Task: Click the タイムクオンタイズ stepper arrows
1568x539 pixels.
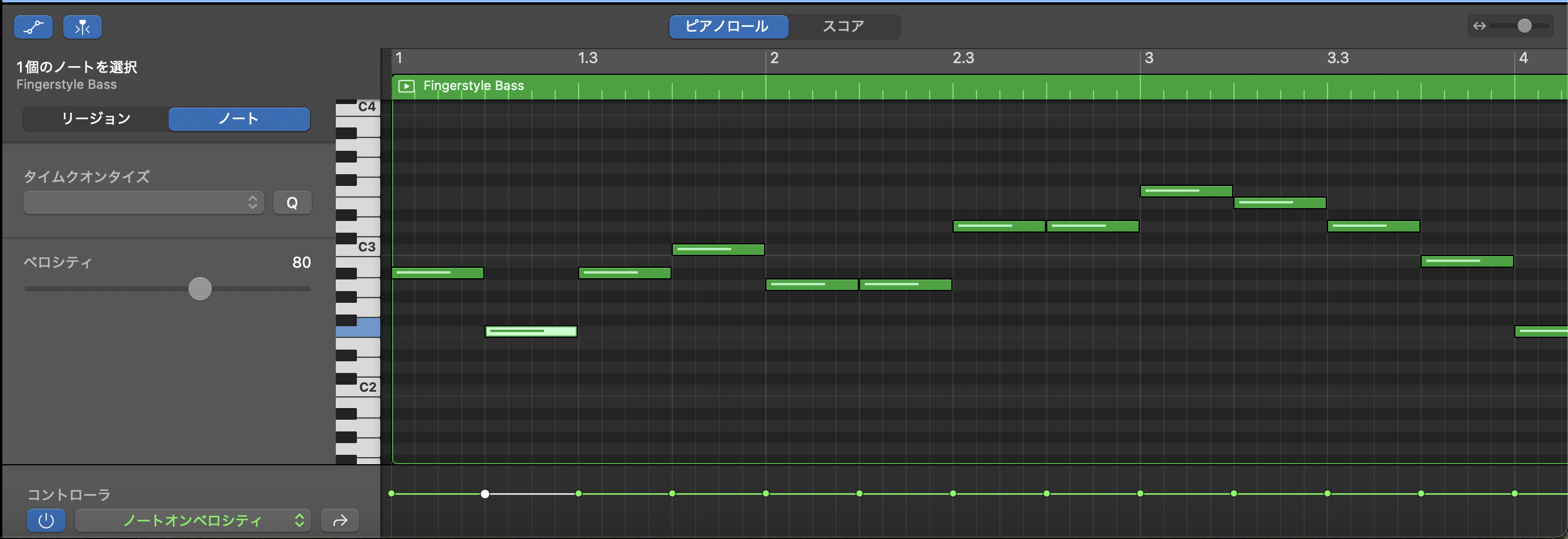Action: [x=252, y=202]
